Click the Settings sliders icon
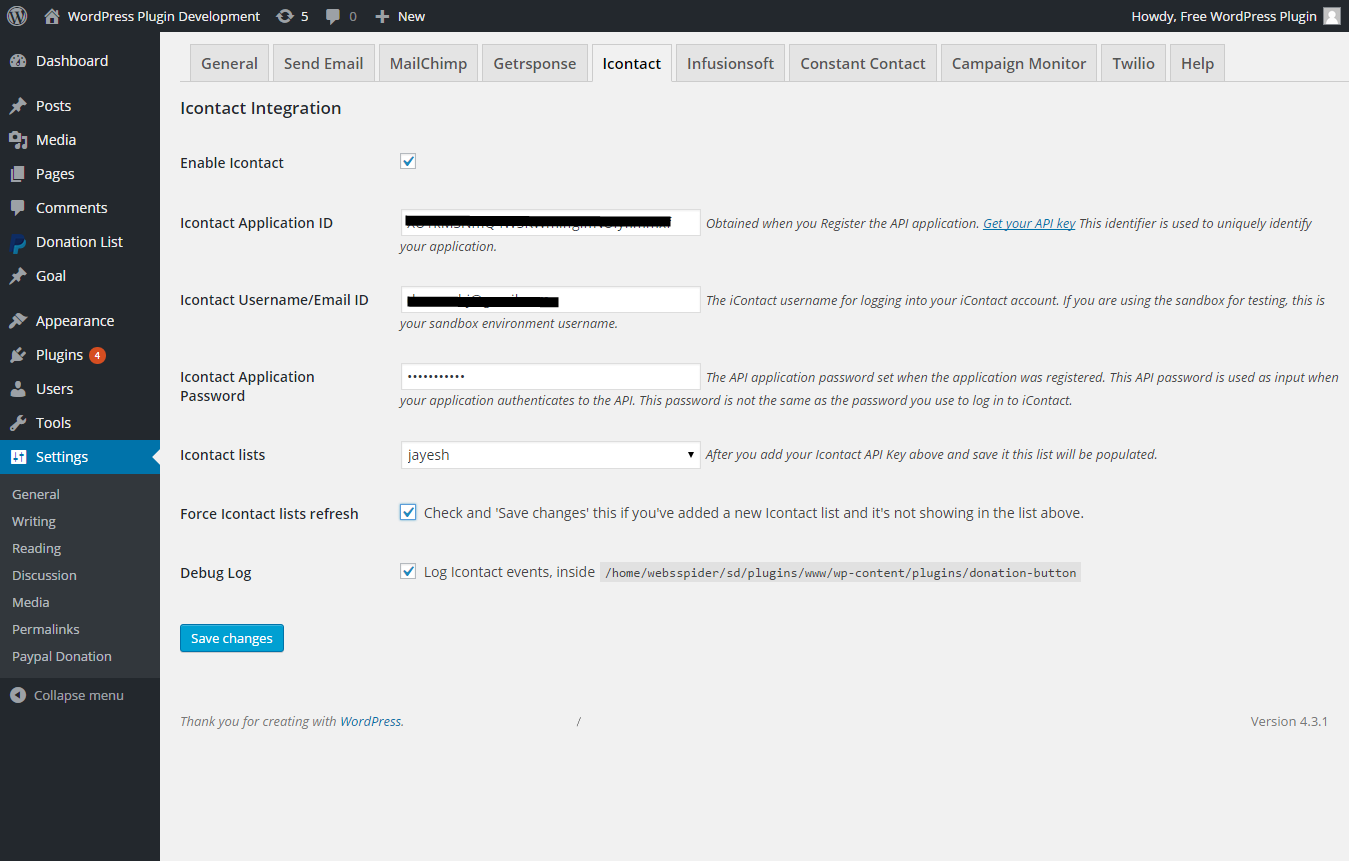Image resolution: width=1349 pixels, height=861 pixels. 18,457
